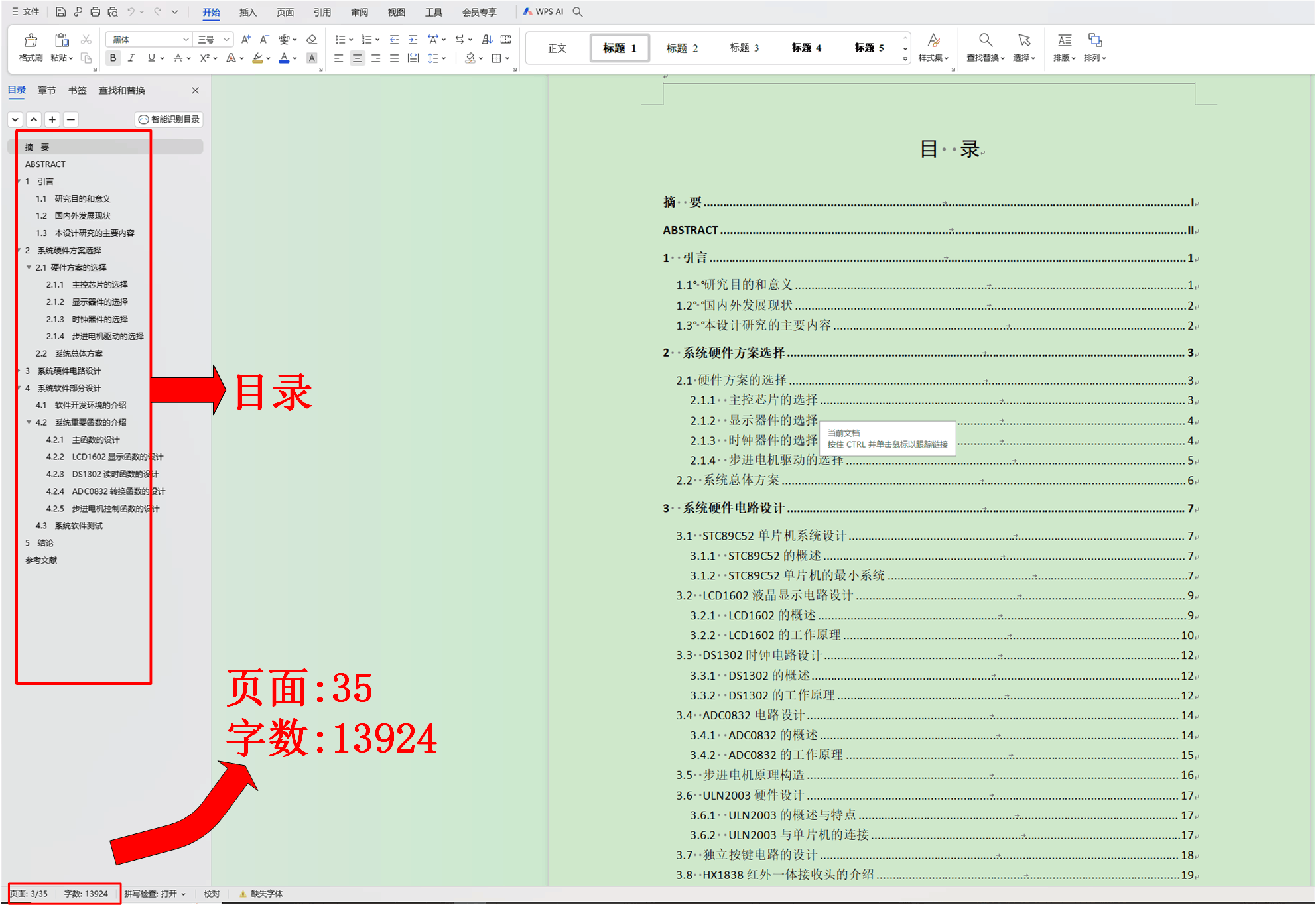This screenshot has width=1316, height=905.
Task: Insert a bulleted list
Action: coord(340,39)
